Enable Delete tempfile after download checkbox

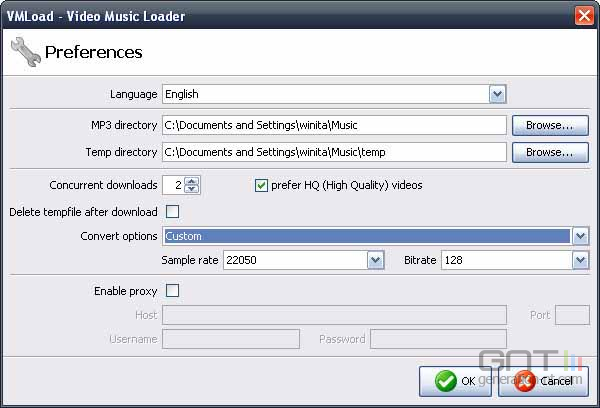[172, 212]
